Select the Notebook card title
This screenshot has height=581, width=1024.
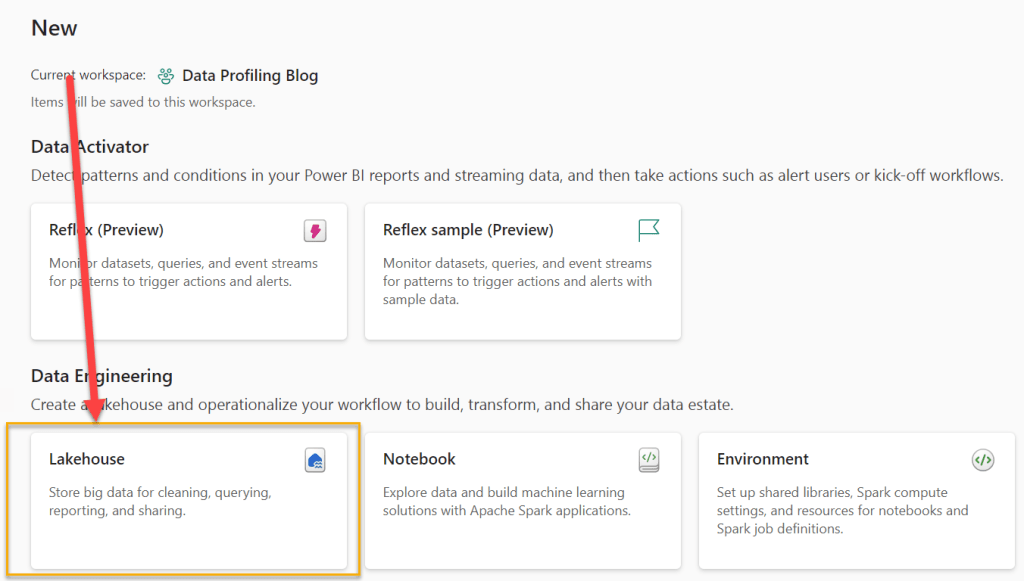coord(419,459)
